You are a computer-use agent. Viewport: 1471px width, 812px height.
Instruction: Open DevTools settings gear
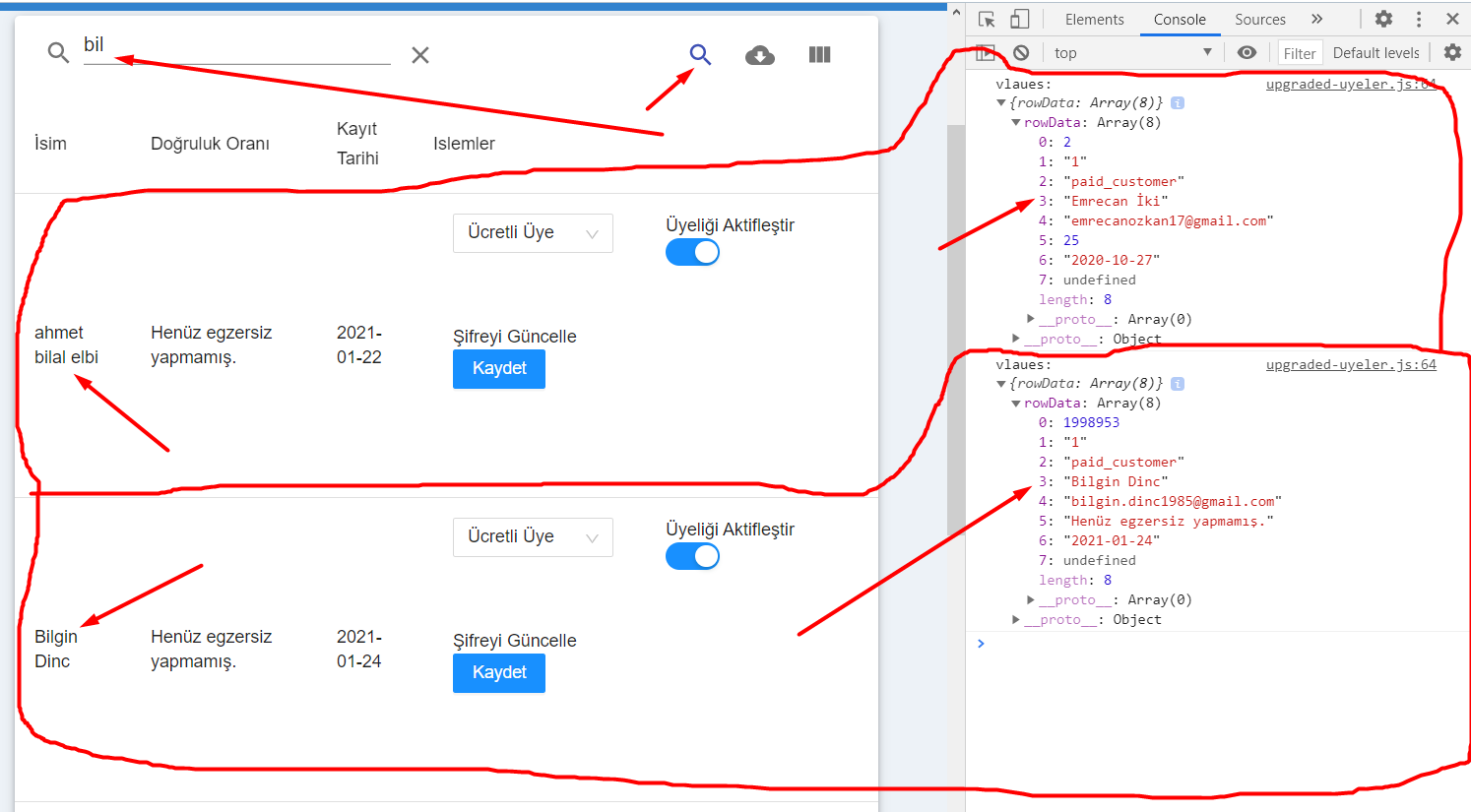[x=1383, y=19]
